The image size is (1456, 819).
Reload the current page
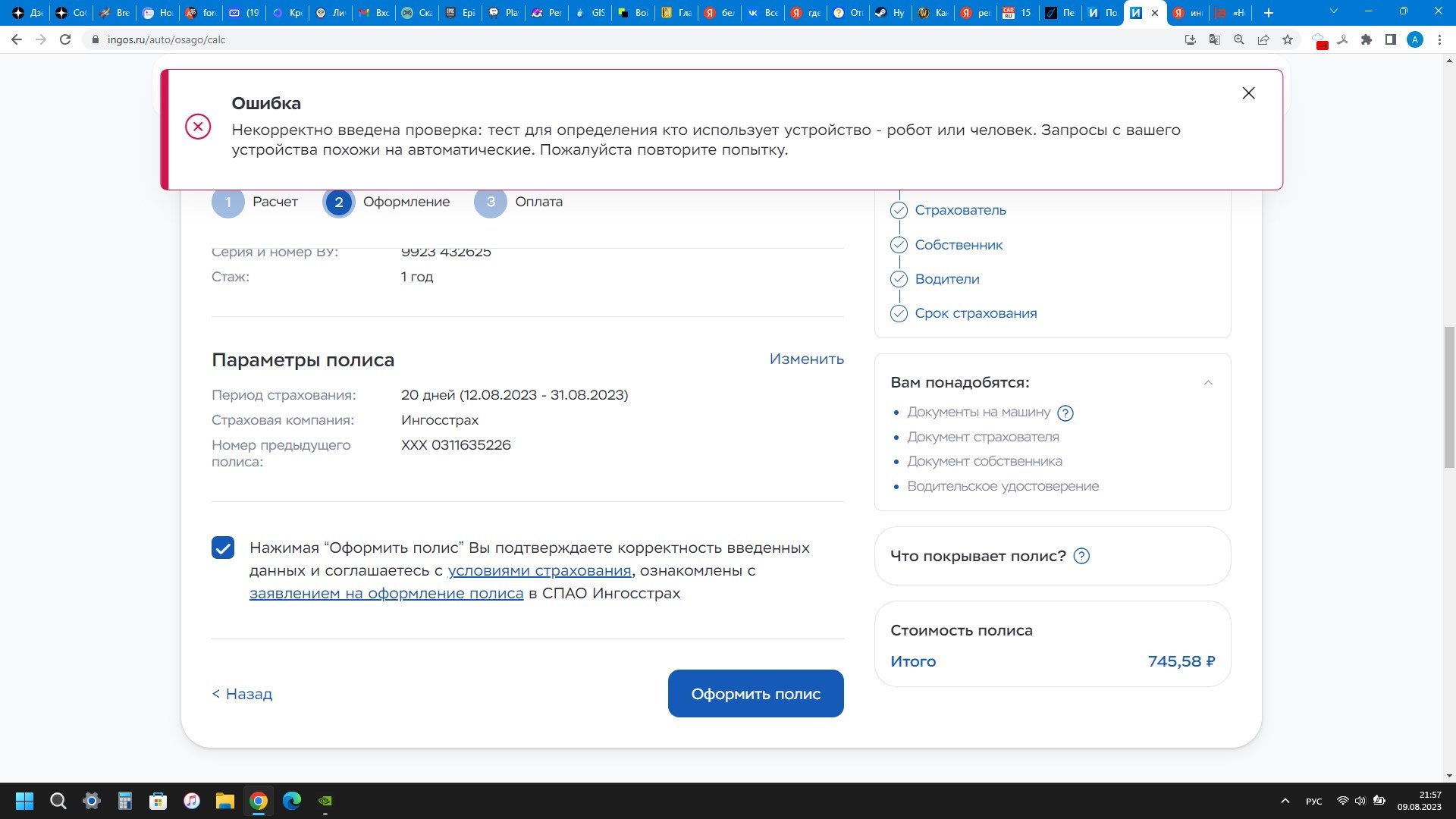point(65,39)
